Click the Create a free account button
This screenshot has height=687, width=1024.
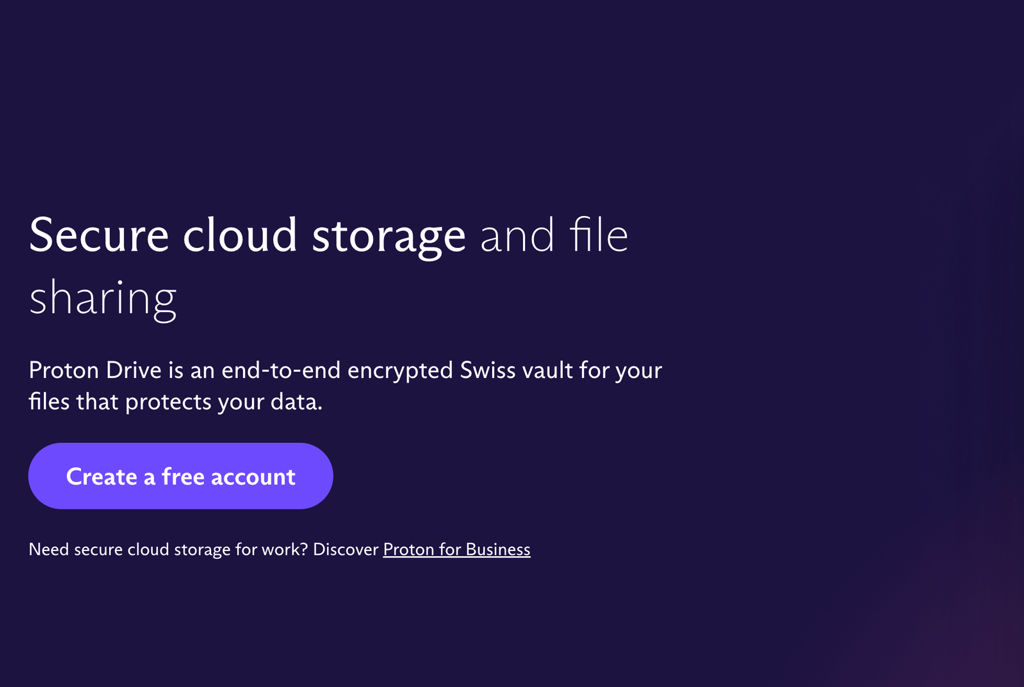[180, 476]
